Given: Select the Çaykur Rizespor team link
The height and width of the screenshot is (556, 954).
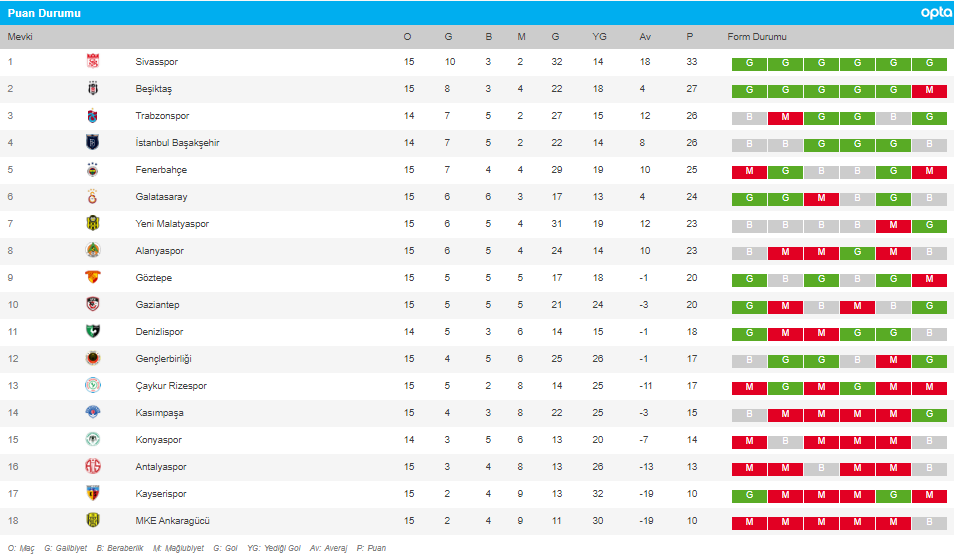Looking at the screenshot, I should [x=171, y=386].
